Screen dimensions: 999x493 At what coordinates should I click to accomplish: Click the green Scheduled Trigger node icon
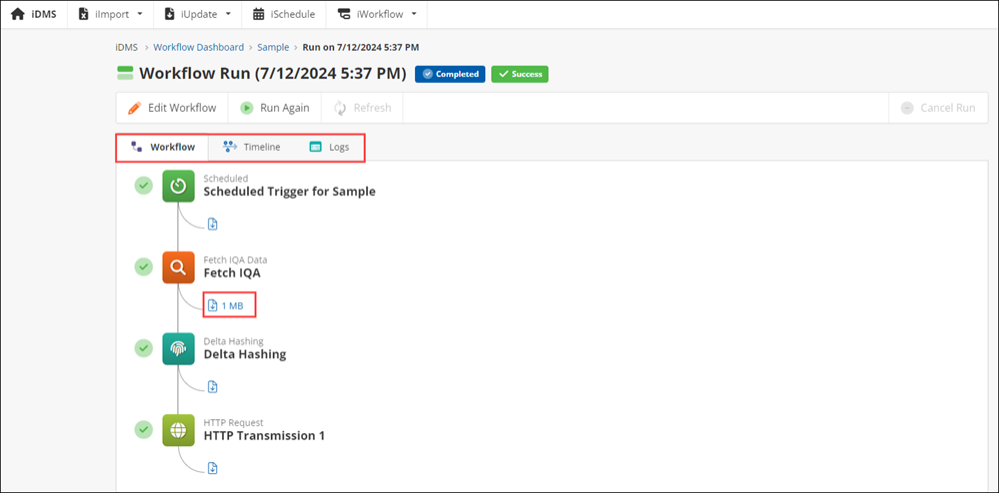(x=178, y=186)
